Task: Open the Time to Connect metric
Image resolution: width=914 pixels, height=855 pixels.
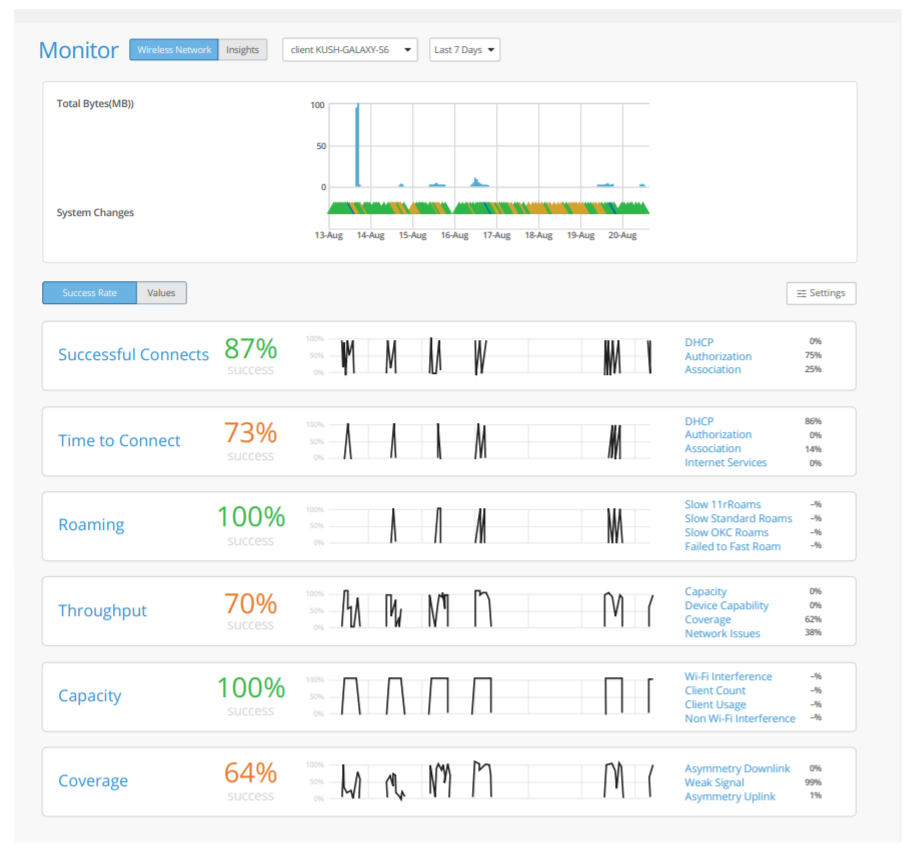Action: [119, 441]
